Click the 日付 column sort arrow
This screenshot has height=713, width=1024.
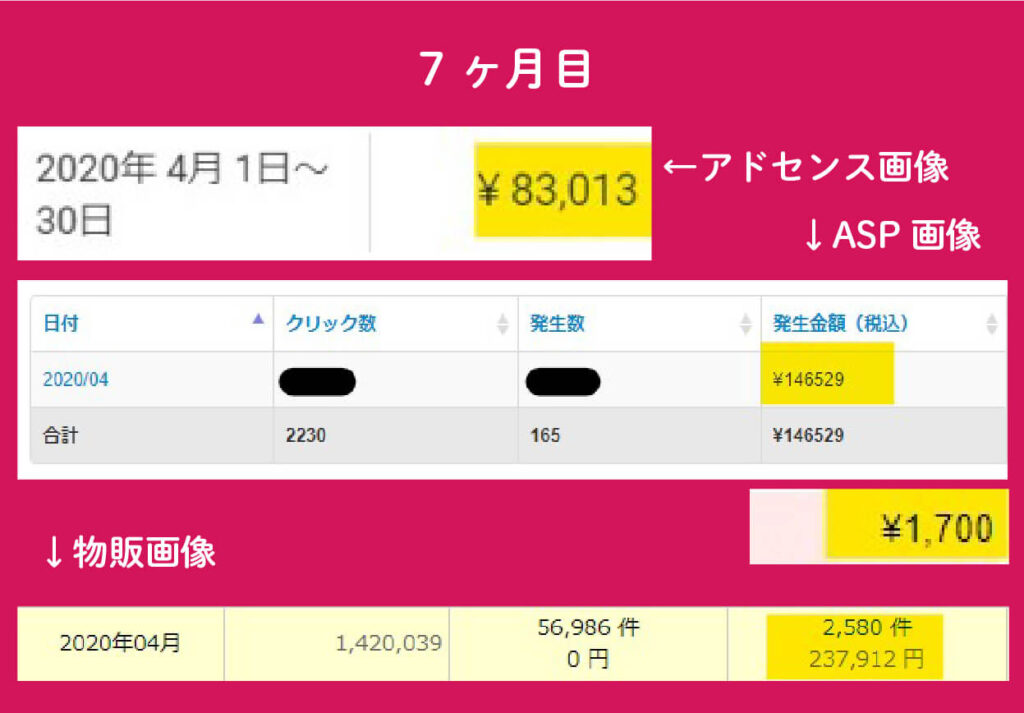tap(259, 319)
